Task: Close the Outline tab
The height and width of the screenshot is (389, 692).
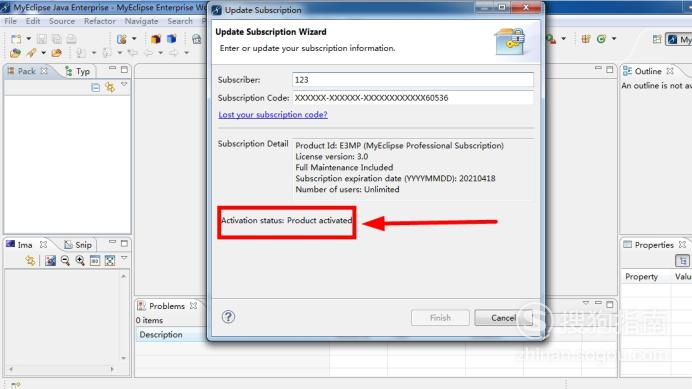Action: coord(670,71)
